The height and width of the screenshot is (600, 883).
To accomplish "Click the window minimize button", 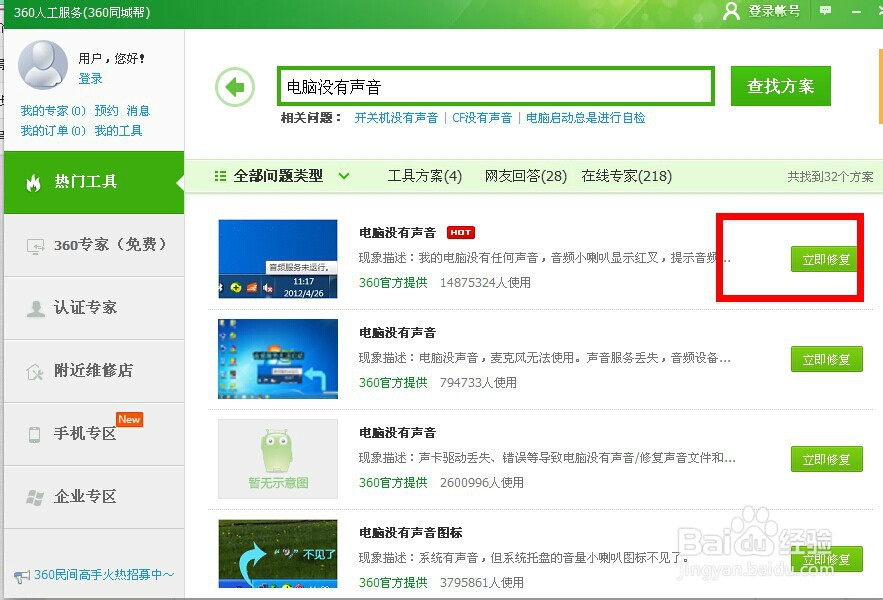I will coord(857,11).
